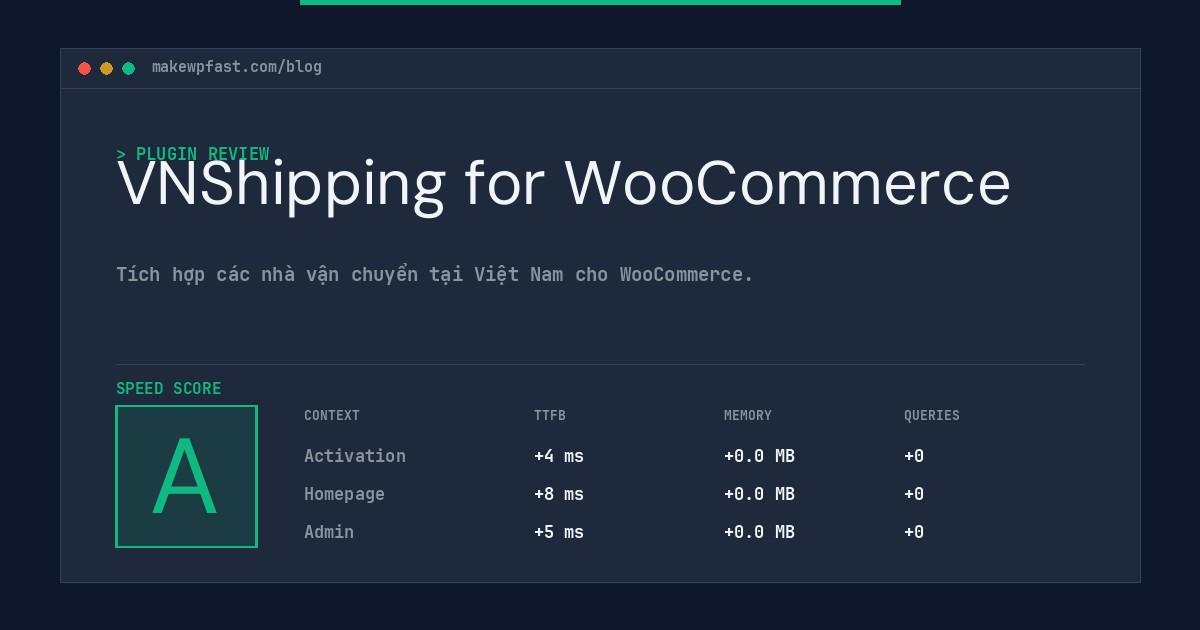Image resolution: width=1200 pixels, height=630 pixels.
Task: Click the +5 ms TTFB value
Action: [x=559, y=532]
